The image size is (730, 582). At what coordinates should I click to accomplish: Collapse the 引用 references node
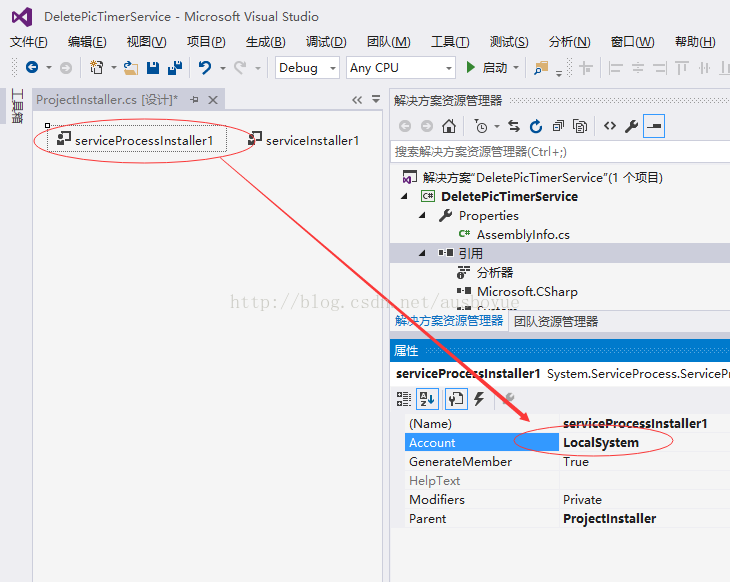click(x=422, y=253)
